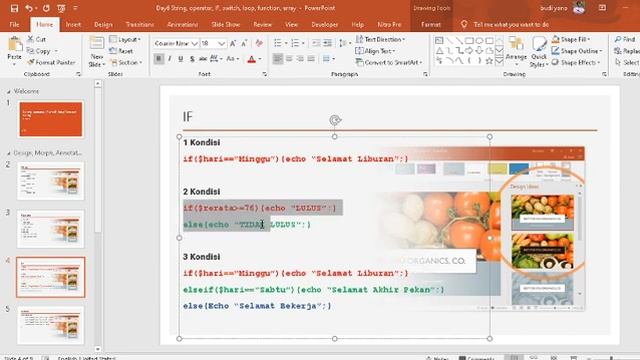
Task: Activate Format Painter
Action: [51, 62]
